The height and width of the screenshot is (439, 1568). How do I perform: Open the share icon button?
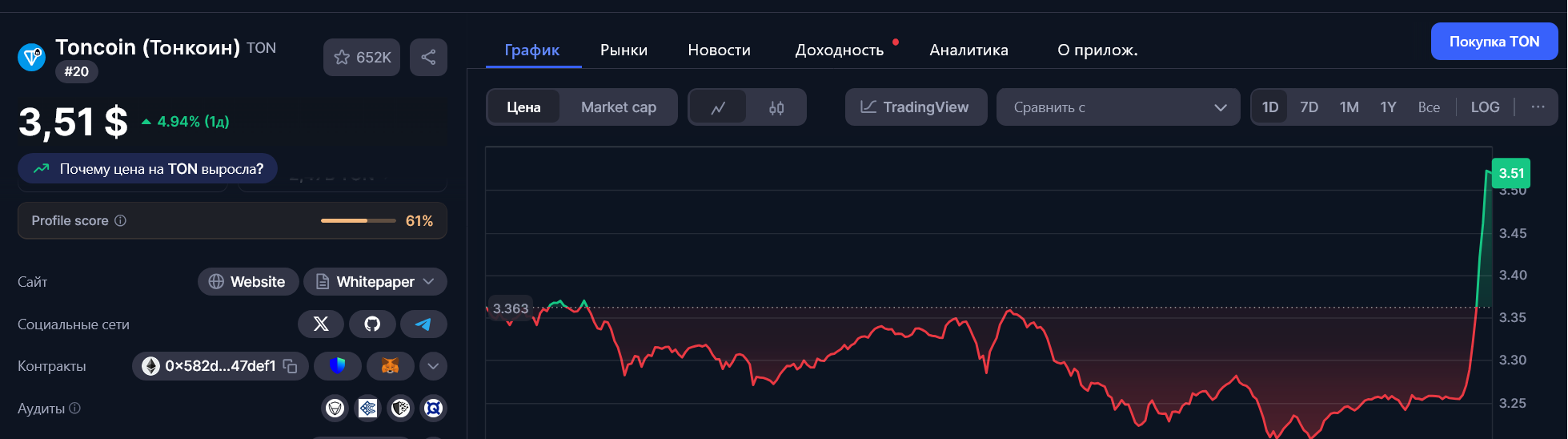tap(428, 58)
